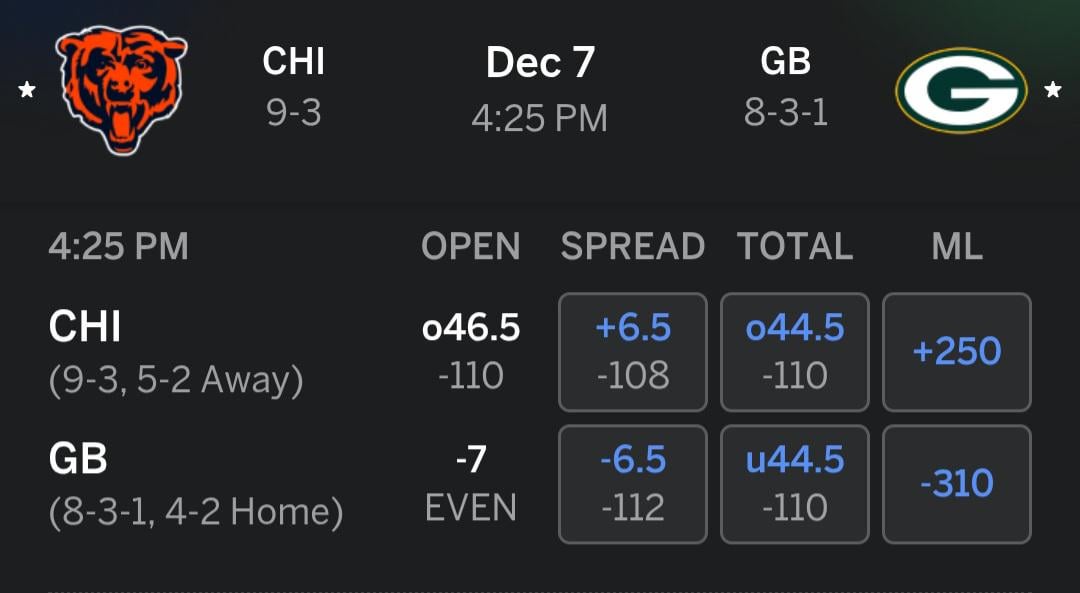Select the CHI spread +6.5 at -108
This screenshot has height=593, width=1080.
click(x=632, y=352)
